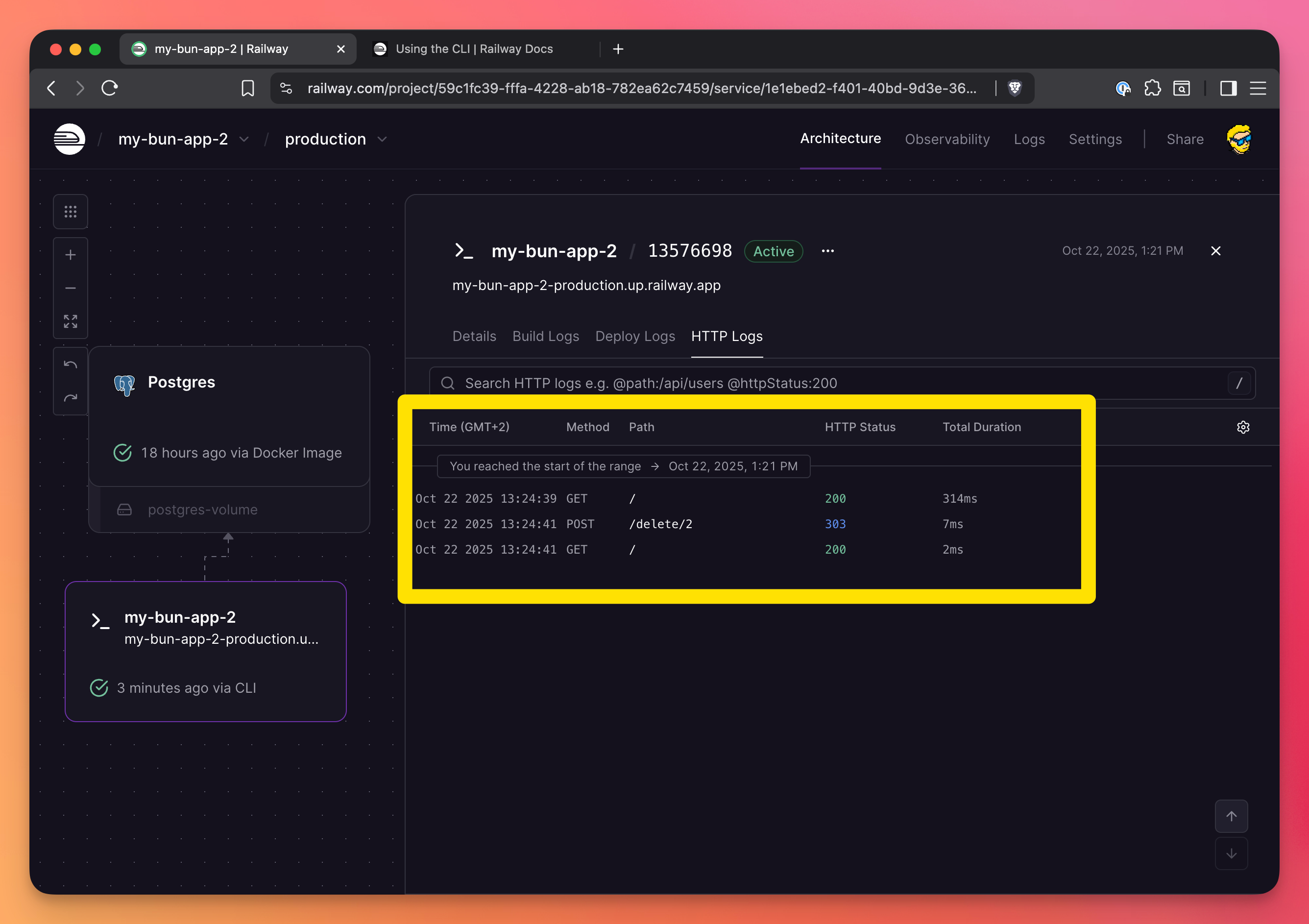
Task: Bookmark this page icon
Action: click(x=247, y=88)
